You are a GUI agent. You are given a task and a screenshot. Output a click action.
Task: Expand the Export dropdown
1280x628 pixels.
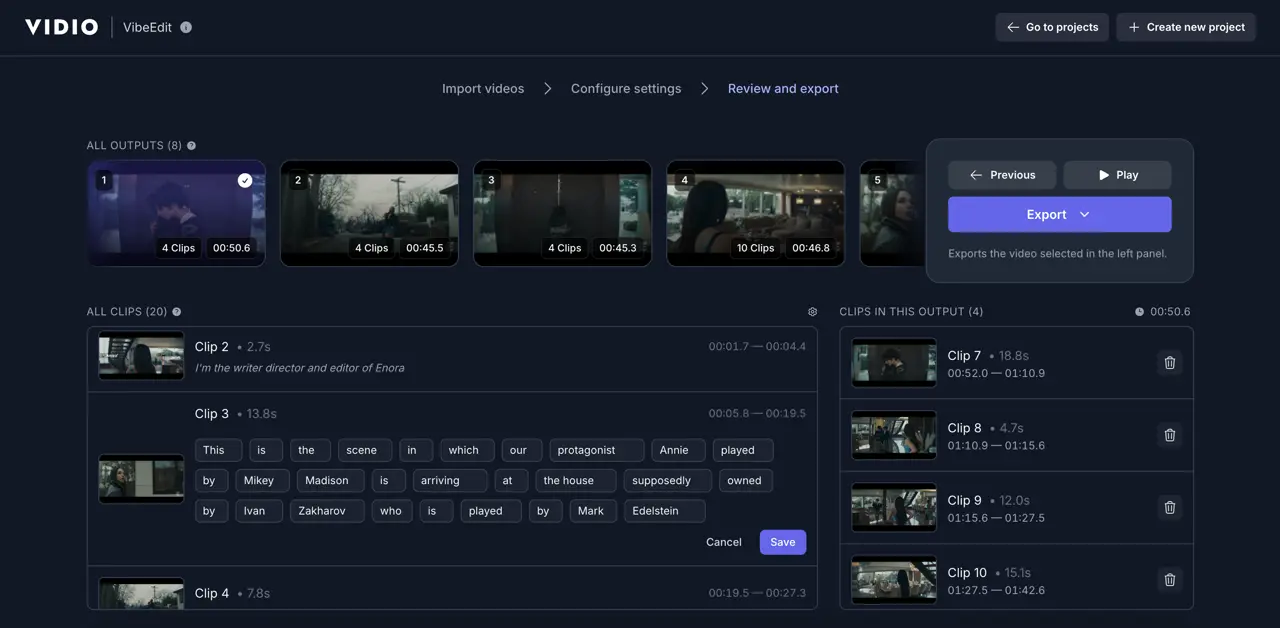pyautogui.click(x=1060, y=214)
